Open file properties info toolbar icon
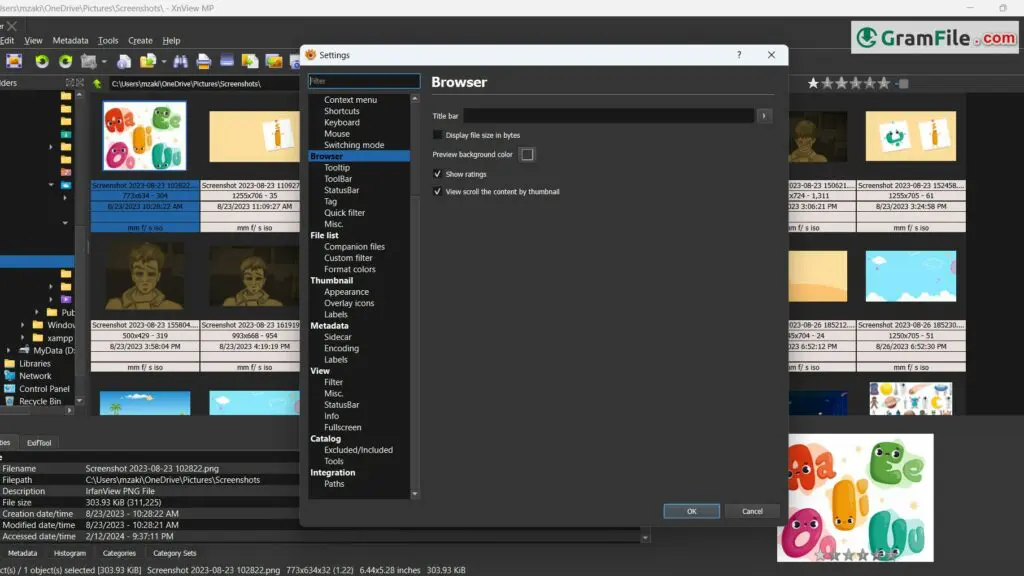 (123, 61)
